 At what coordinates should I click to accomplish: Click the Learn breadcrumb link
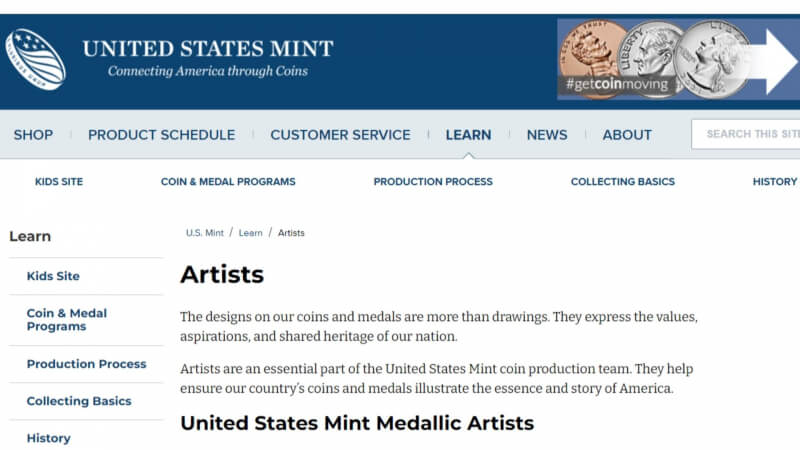pyautogui.click(x=251, y=233)
